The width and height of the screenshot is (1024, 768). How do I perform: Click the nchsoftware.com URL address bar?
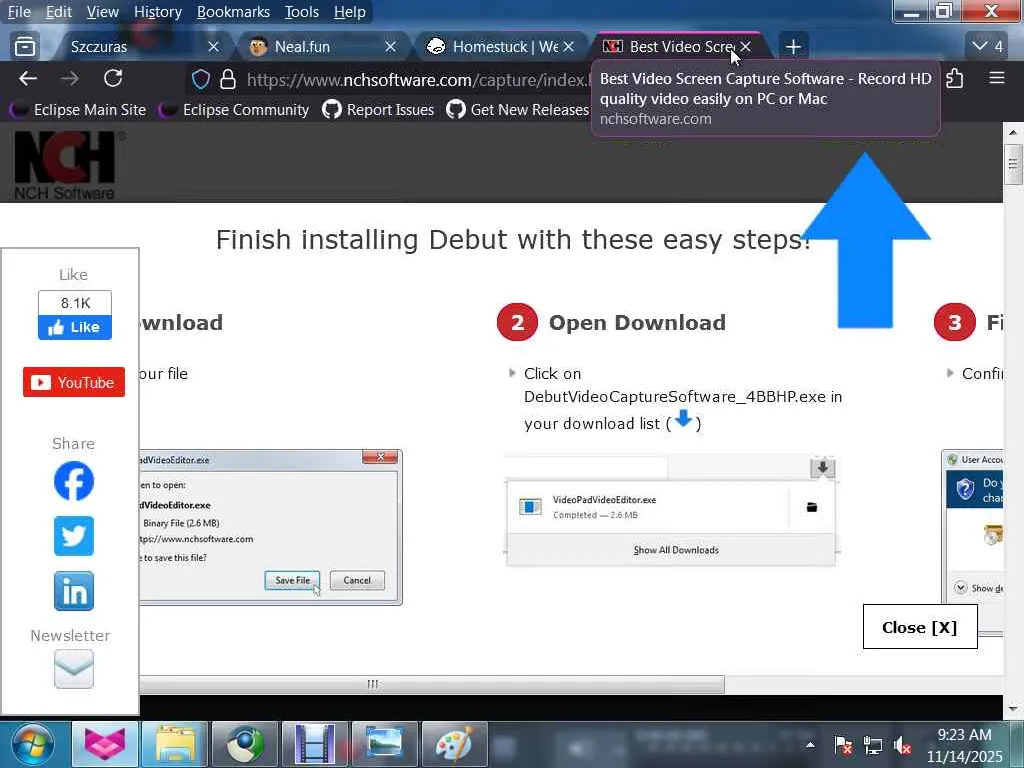pos(418,80)
